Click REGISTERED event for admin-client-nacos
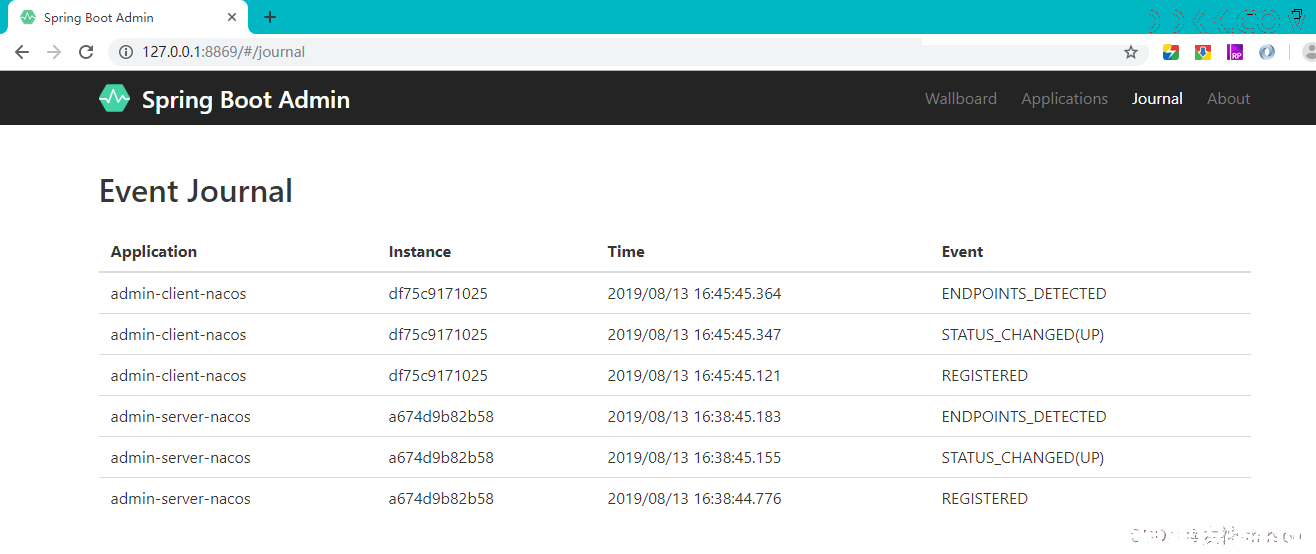The width and height of the screenshot is (1316, 554). (985, 376)
